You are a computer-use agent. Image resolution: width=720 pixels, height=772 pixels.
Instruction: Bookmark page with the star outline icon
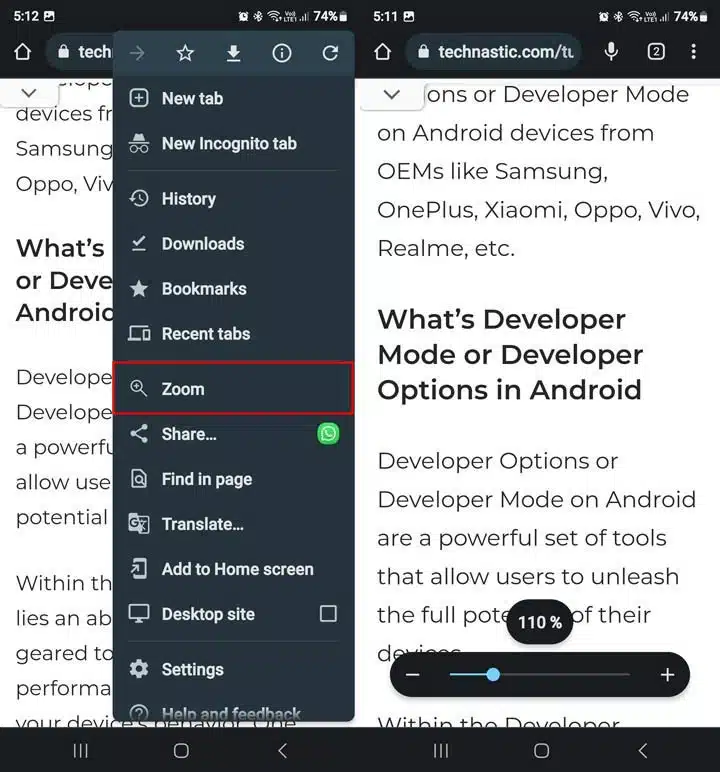coord(185,53)
